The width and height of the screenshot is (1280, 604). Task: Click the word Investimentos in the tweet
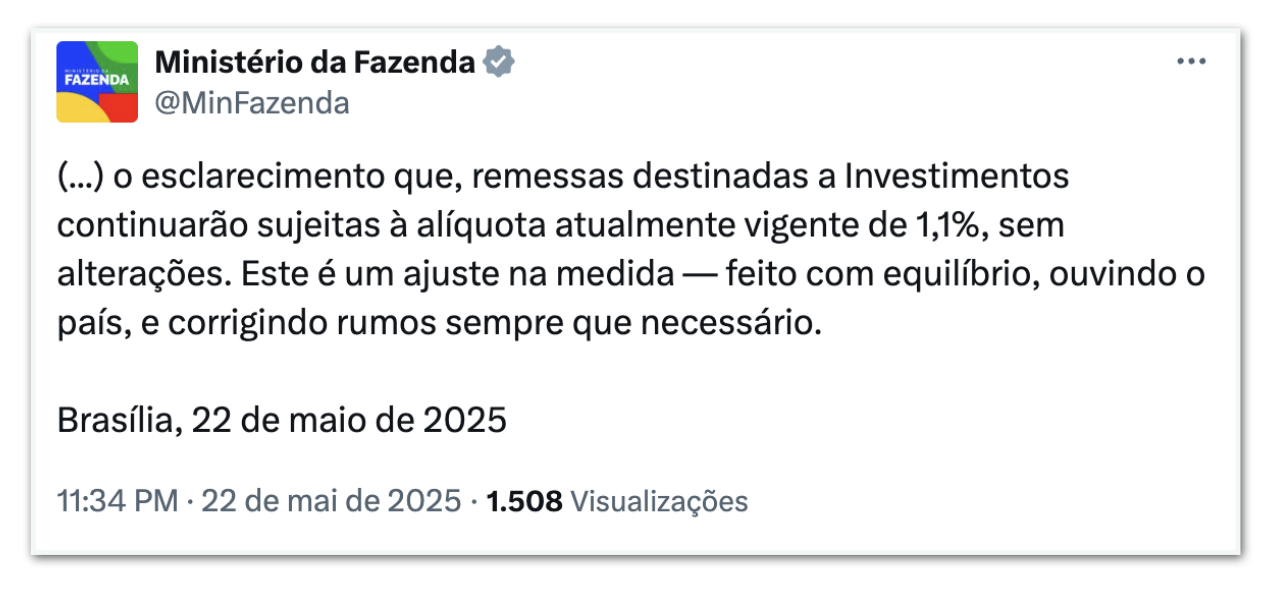957,177
